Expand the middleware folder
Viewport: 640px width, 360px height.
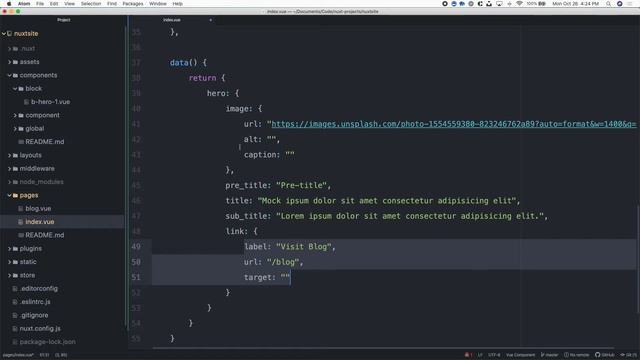click(9, 169)
